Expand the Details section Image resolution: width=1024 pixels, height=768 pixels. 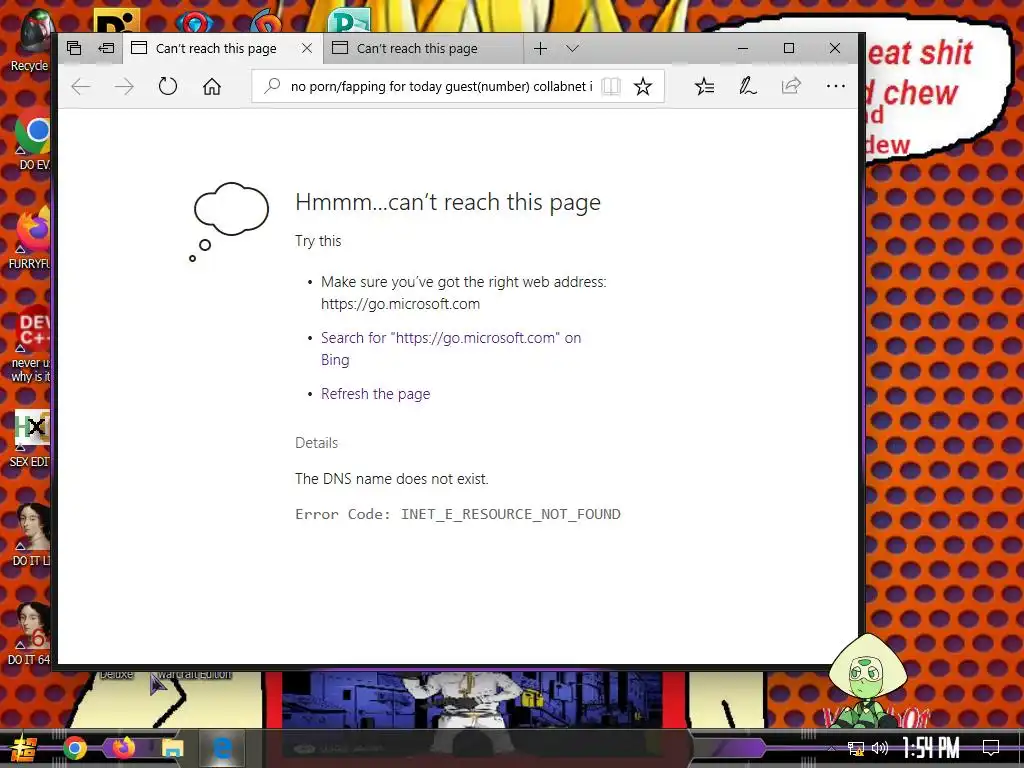tap(317, 443)
